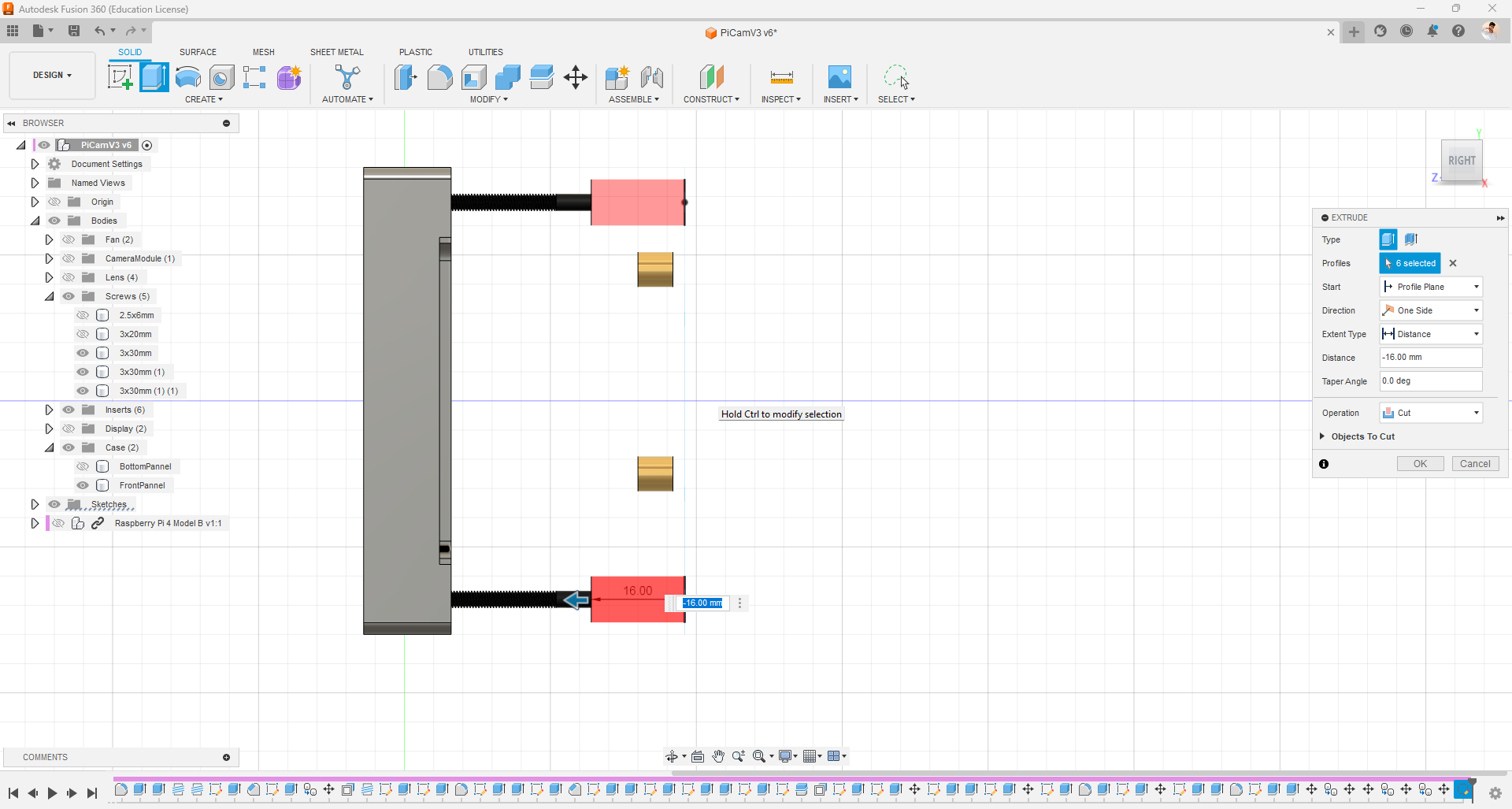Click the Automated Modeling icon
The image size is (1512, 809).
point(347,77)
